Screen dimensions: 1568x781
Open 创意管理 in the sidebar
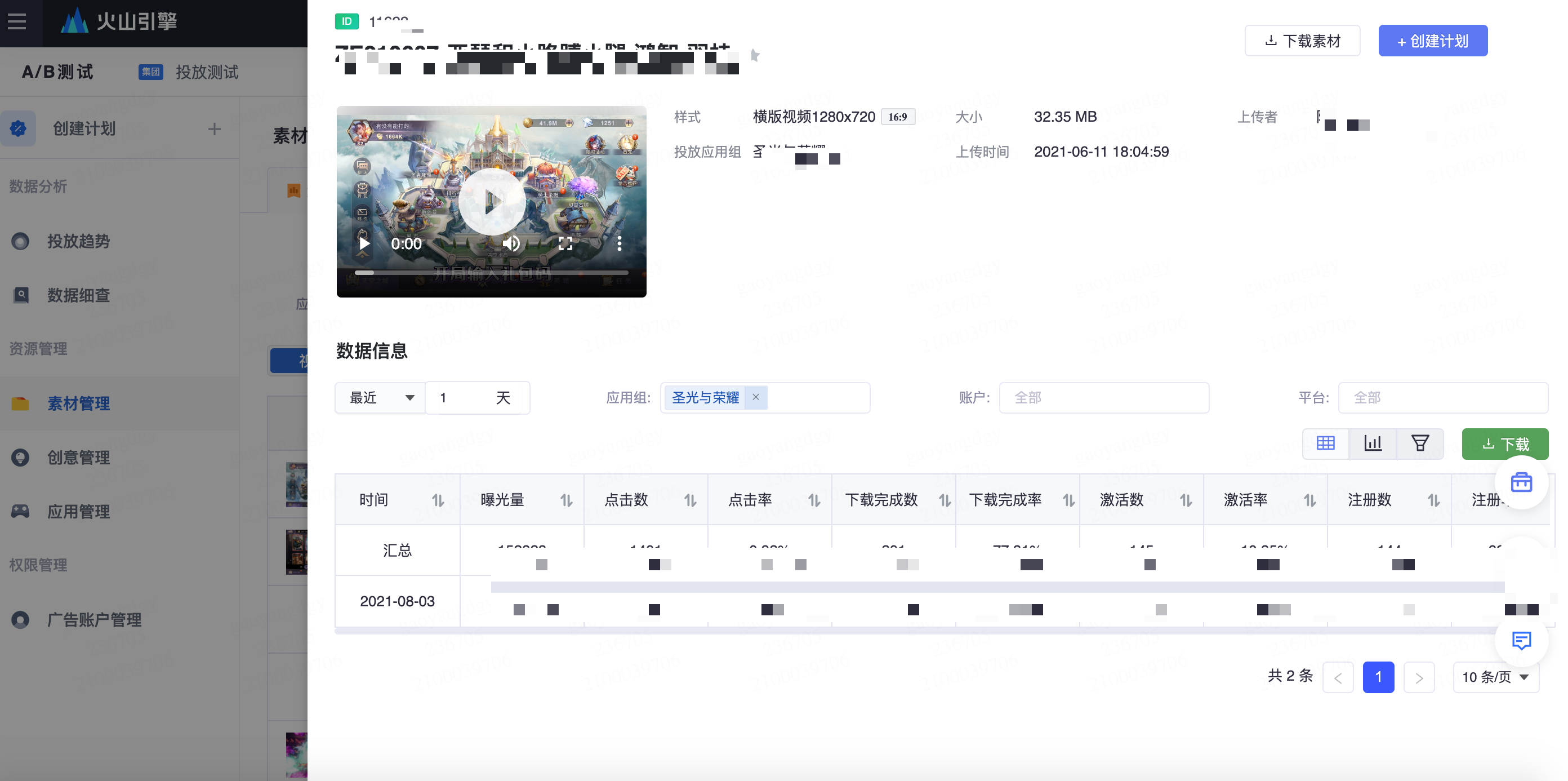(78, 458)
